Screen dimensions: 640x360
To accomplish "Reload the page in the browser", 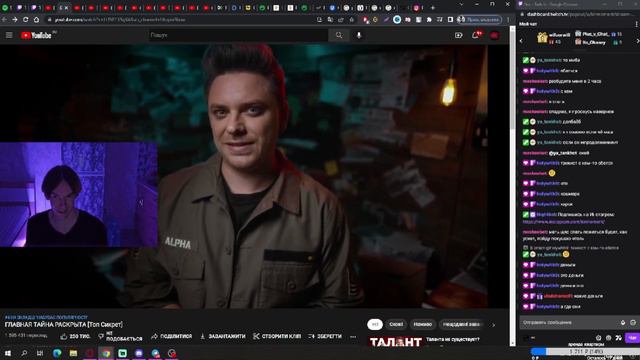I will click(25, 19).
